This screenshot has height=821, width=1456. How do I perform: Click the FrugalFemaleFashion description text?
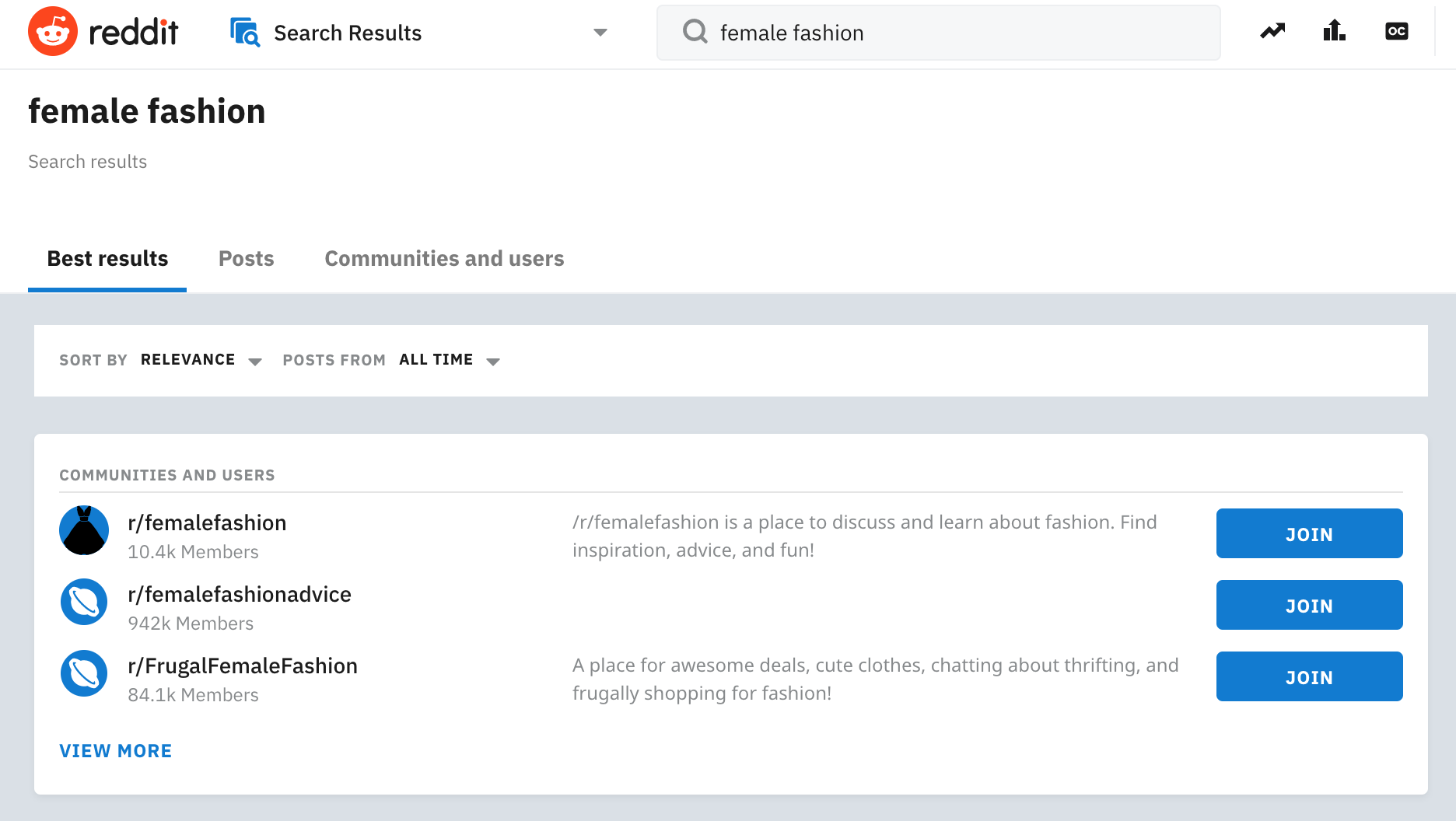876,680
